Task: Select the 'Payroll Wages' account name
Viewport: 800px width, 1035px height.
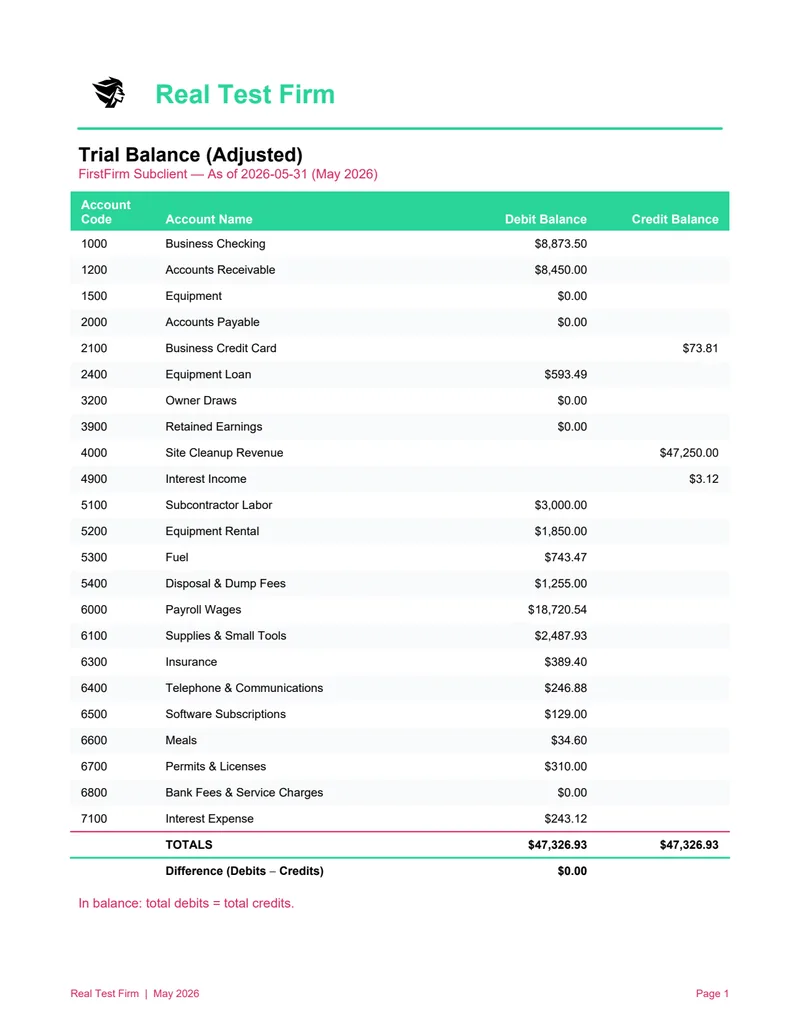Action: tap(203, 610)
